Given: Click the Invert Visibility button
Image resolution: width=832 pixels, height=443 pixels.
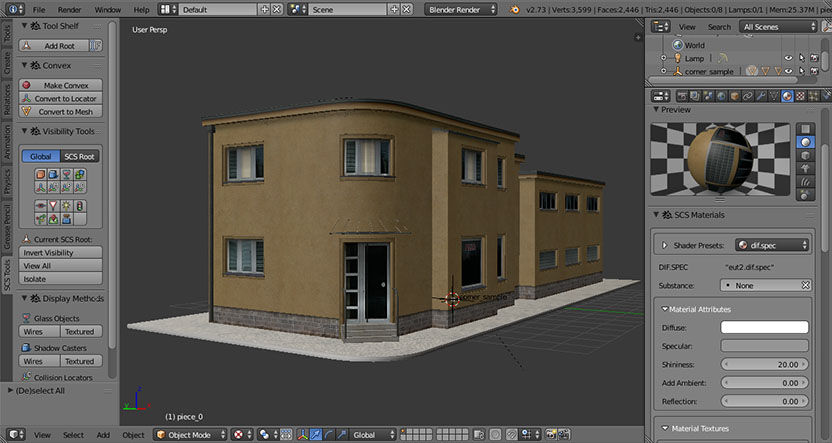Looking at the screenshot, I should pos(60,253).
